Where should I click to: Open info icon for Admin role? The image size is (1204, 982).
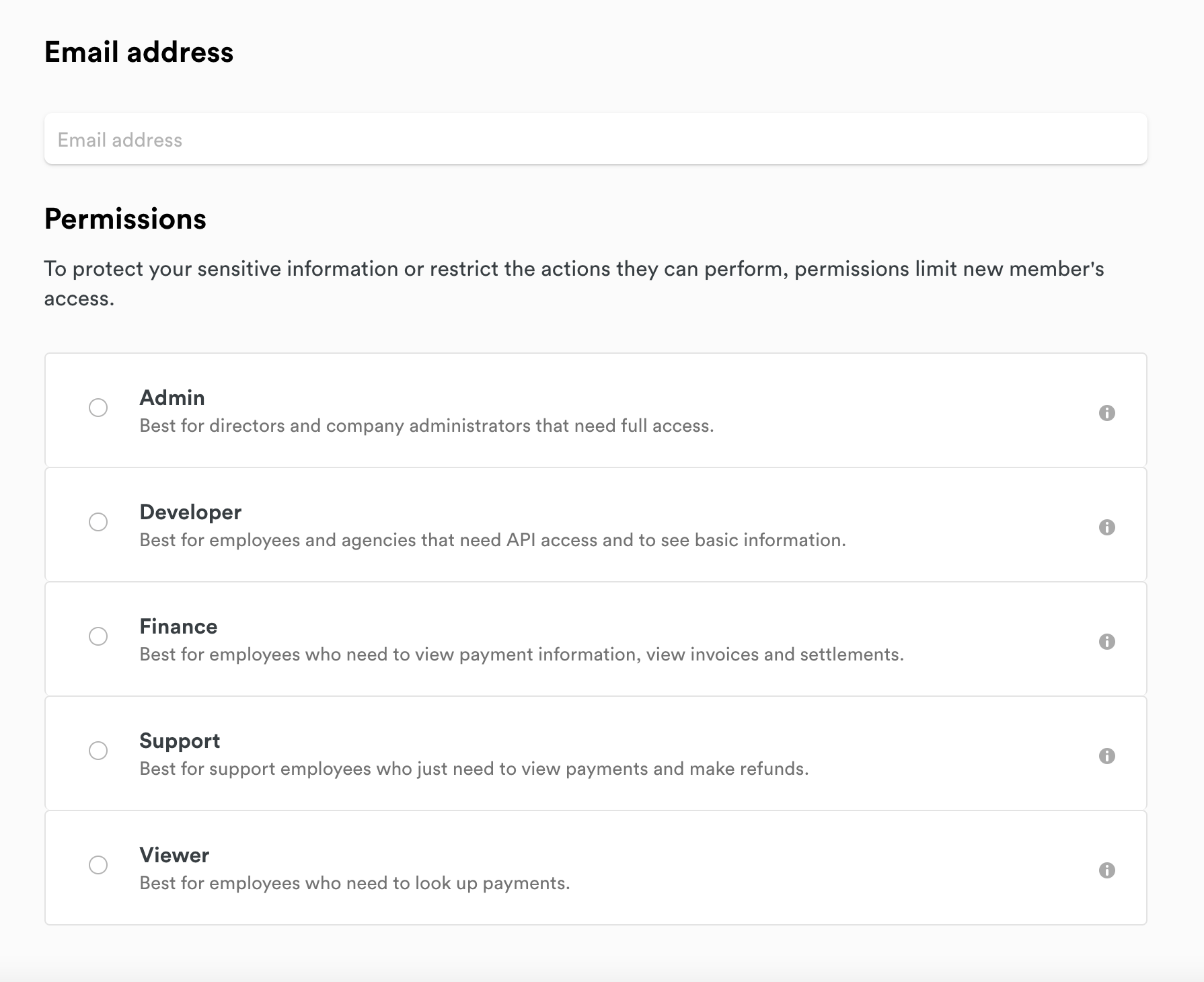pyautogui.click(x=1106, y=412)
